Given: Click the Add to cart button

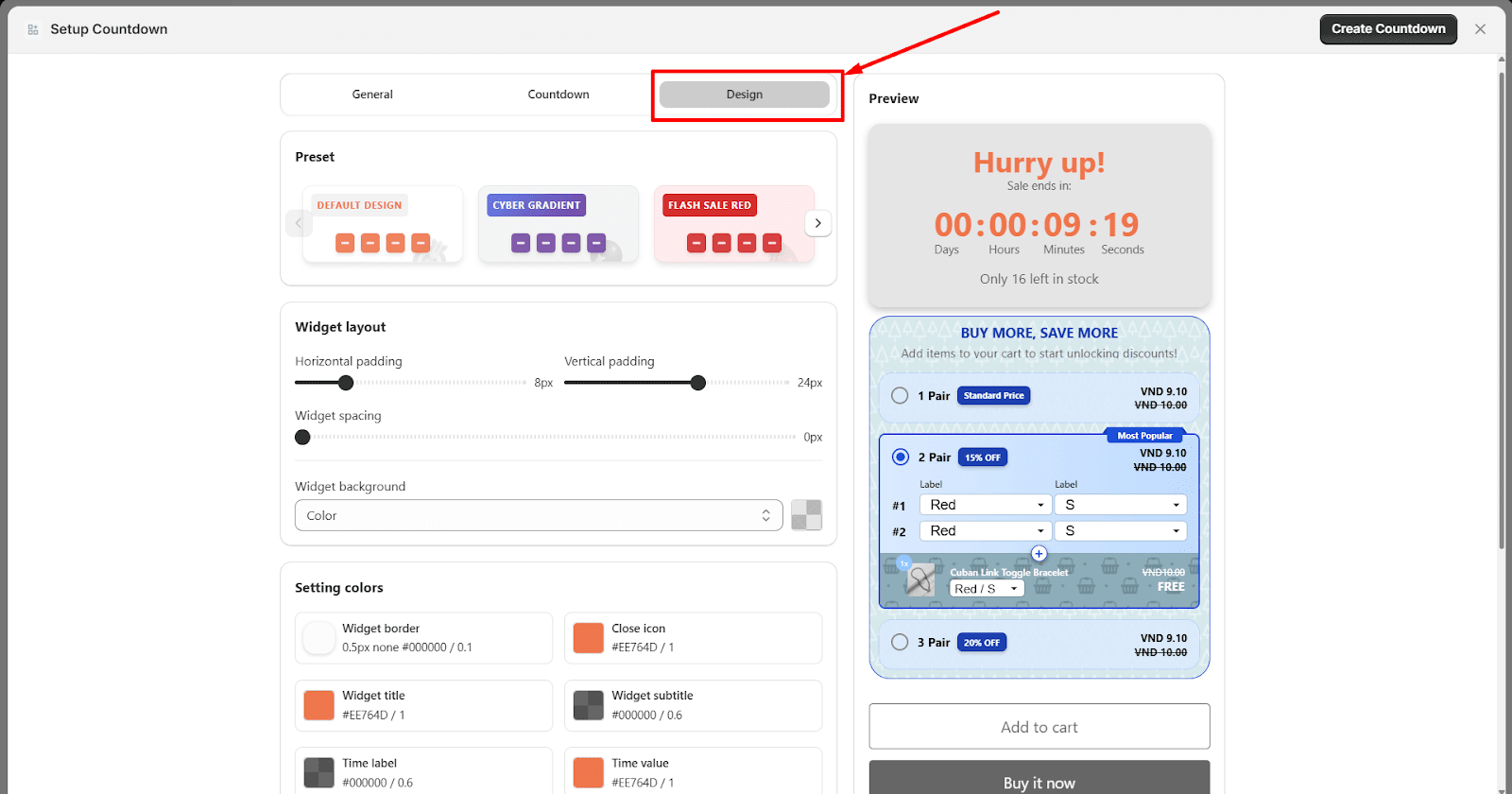Looking at the screenshot, I should pyautogui.click(x=1039, y=727).
